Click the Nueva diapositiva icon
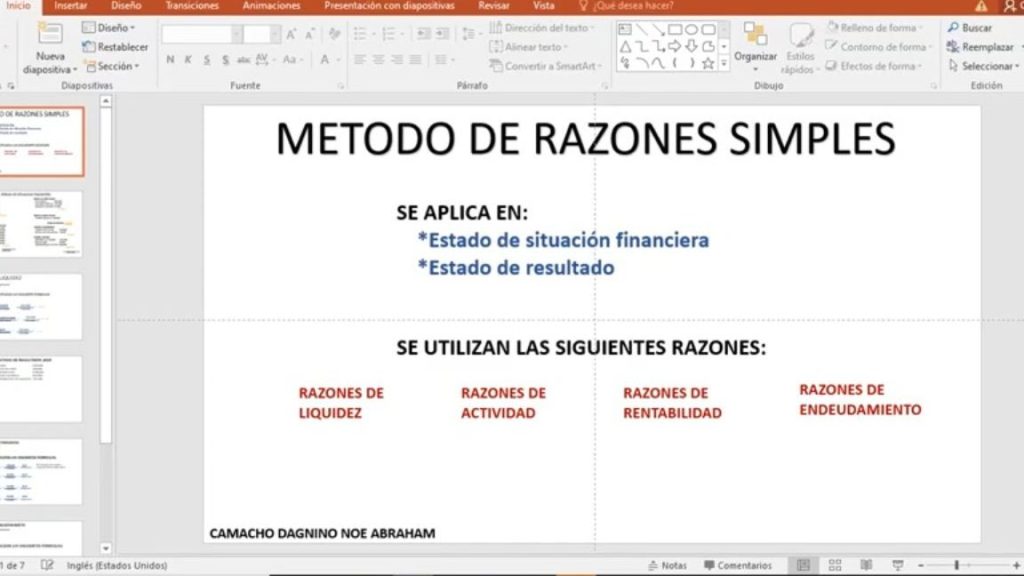This screenshot has width=1024, height=576. [x=49, y=34]
